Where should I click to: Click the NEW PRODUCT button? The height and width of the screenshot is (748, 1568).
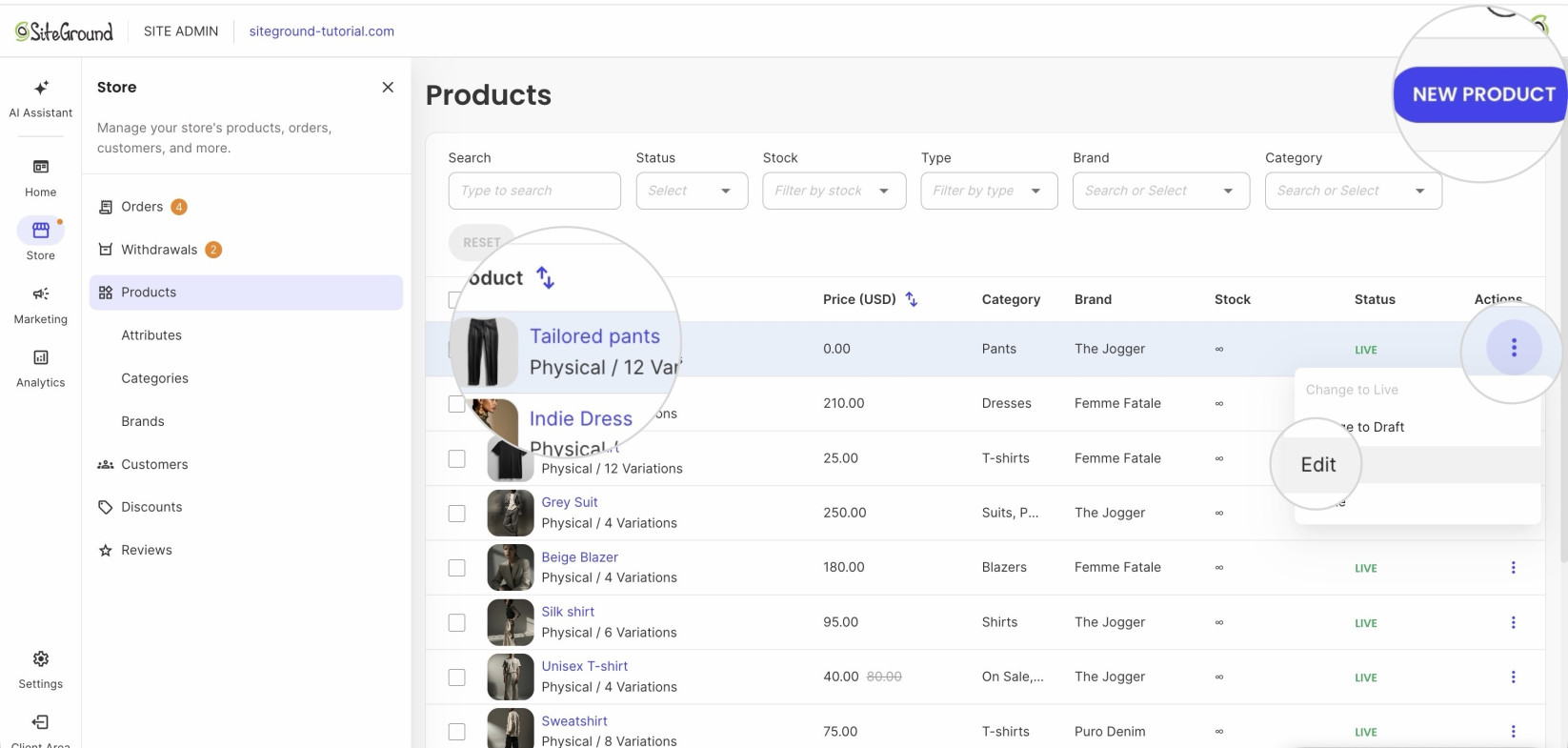(1482, 94)
